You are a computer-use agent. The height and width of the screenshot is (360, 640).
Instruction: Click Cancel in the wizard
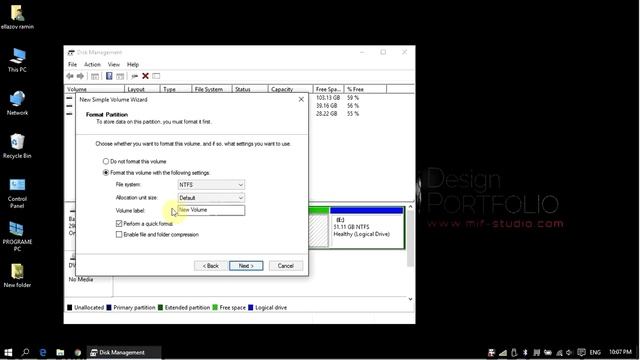(286, 266)
